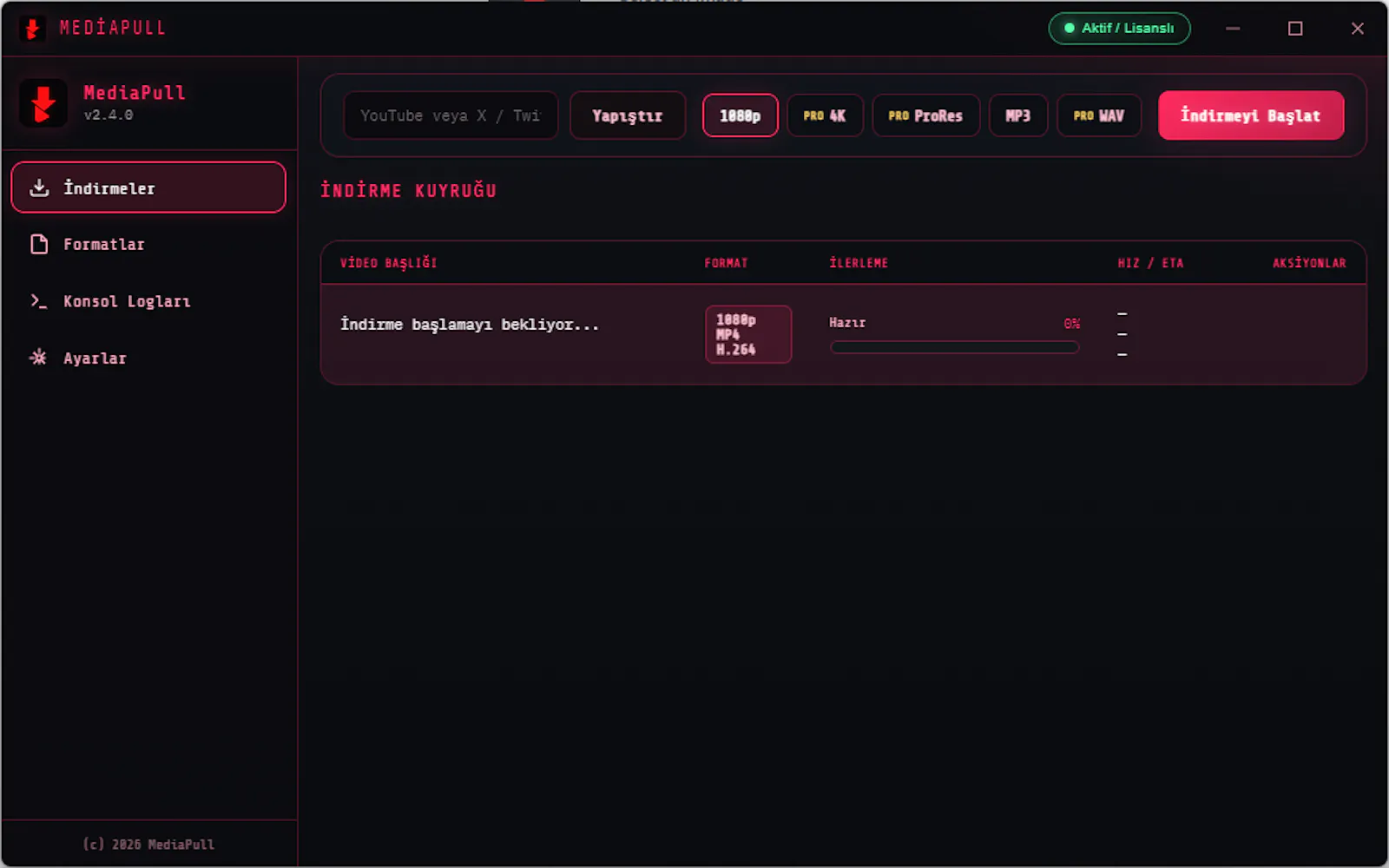Click the İNDİRME KUYRUĞU heading
This screenshot has width=1389, height=868.
point(408,190)
